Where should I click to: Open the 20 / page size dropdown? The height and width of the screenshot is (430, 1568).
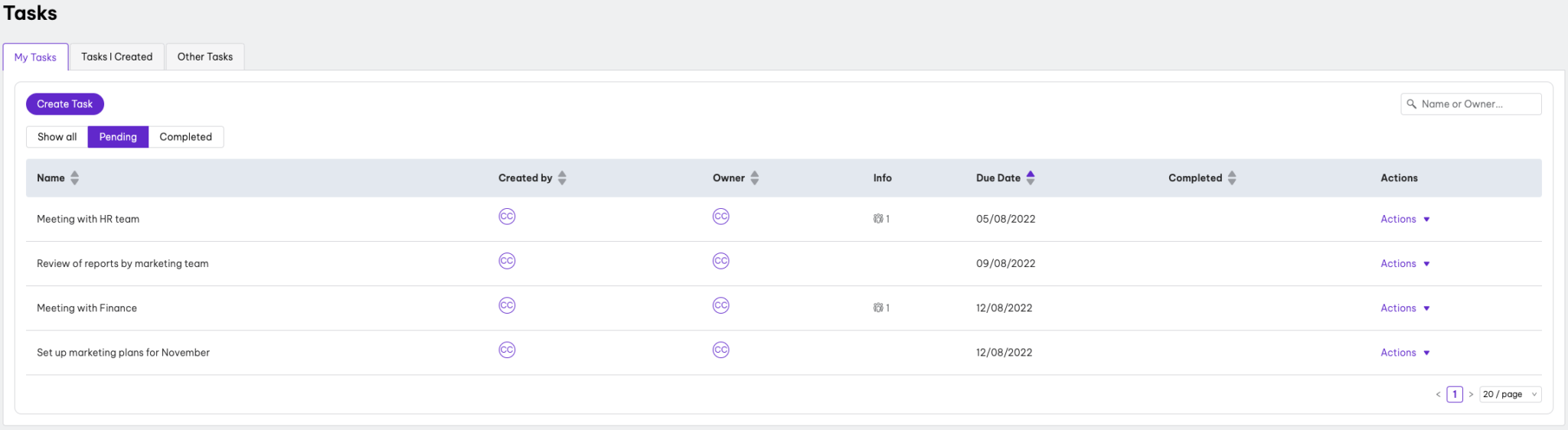(x=1509, y=394)
